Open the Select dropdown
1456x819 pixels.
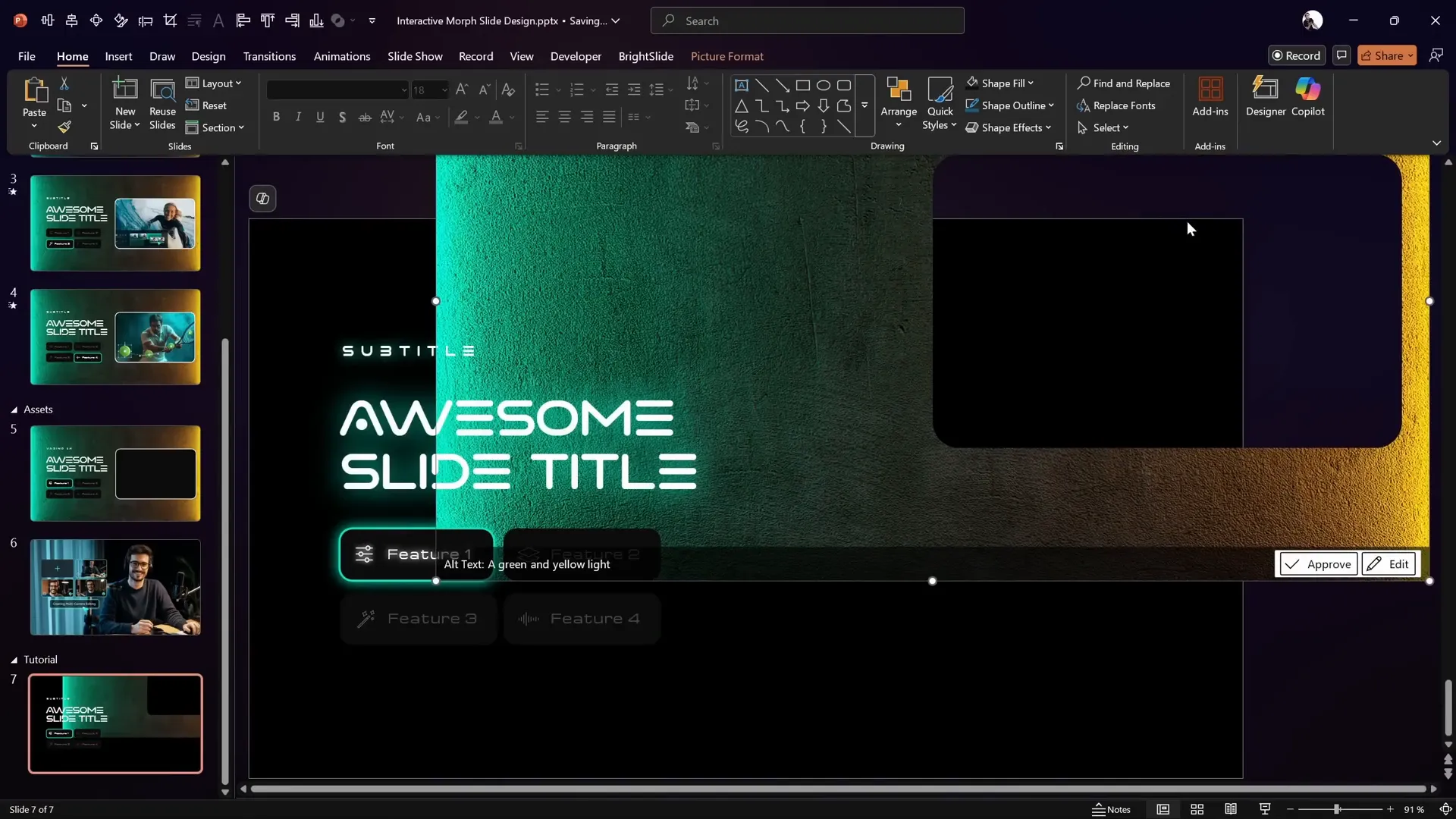pos(1103,127)
